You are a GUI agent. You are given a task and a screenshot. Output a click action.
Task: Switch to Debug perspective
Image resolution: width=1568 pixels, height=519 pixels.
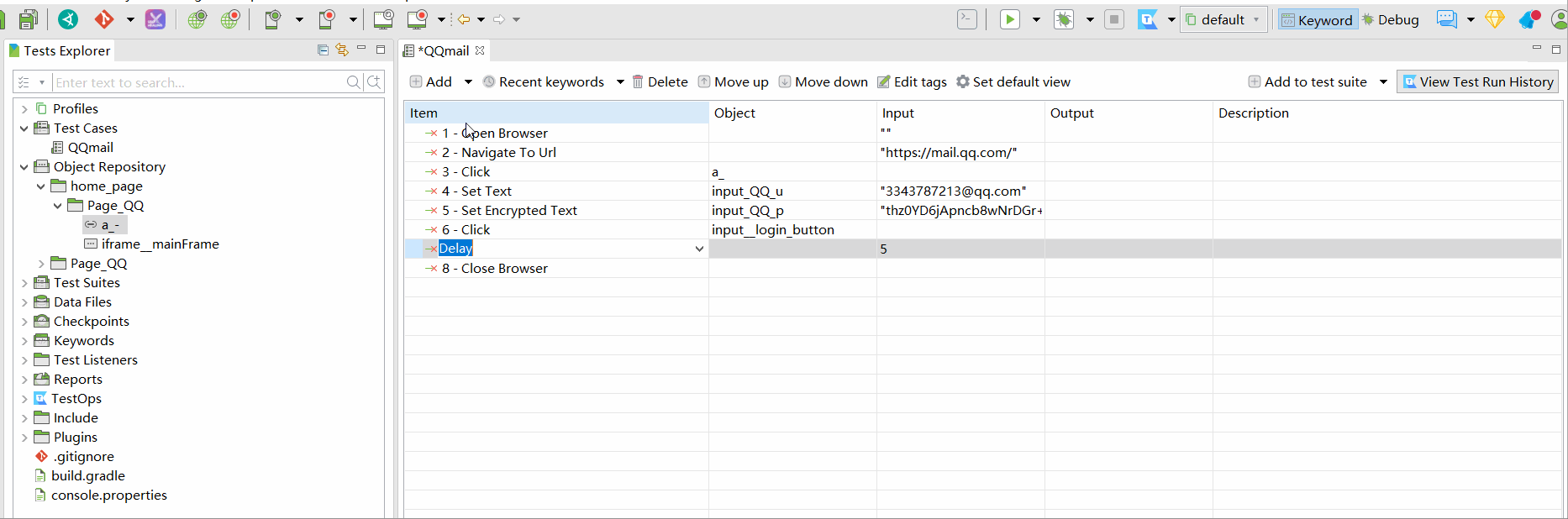tap(1391, 20)
